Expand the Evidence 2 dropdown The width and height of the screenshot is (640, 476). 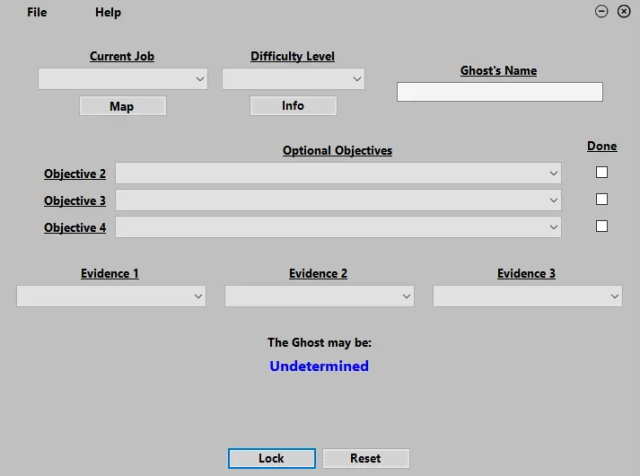tap(319, 296)
